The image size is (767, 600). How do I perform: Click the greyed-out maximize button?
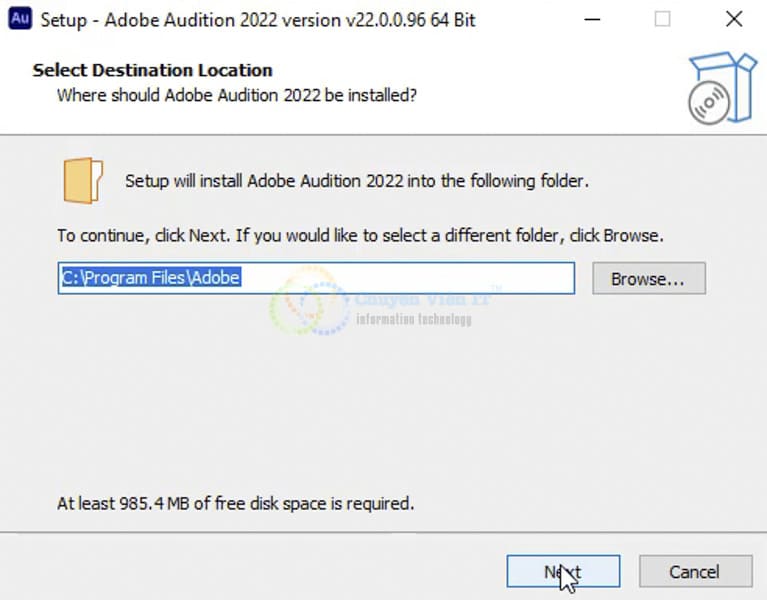click(662, 20)
